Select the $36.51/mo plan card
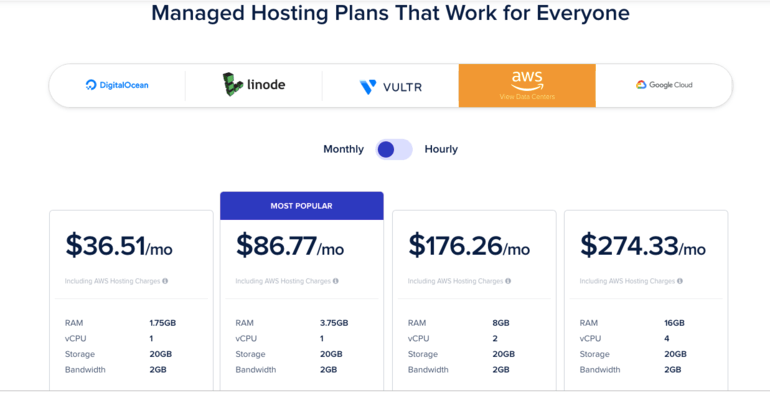 coord(131,301)
